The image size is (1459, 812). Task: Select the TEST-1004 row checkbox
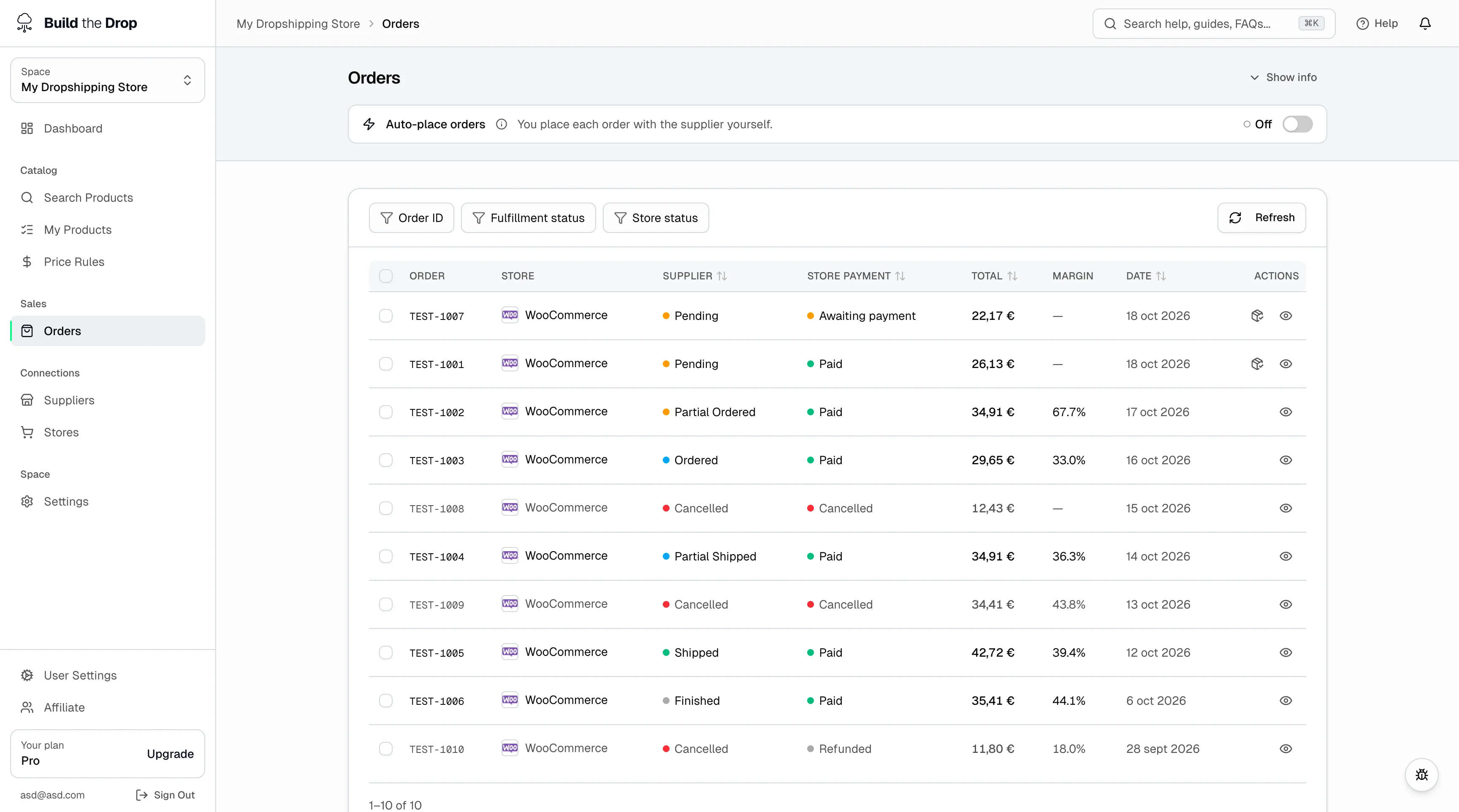[386, 556]
